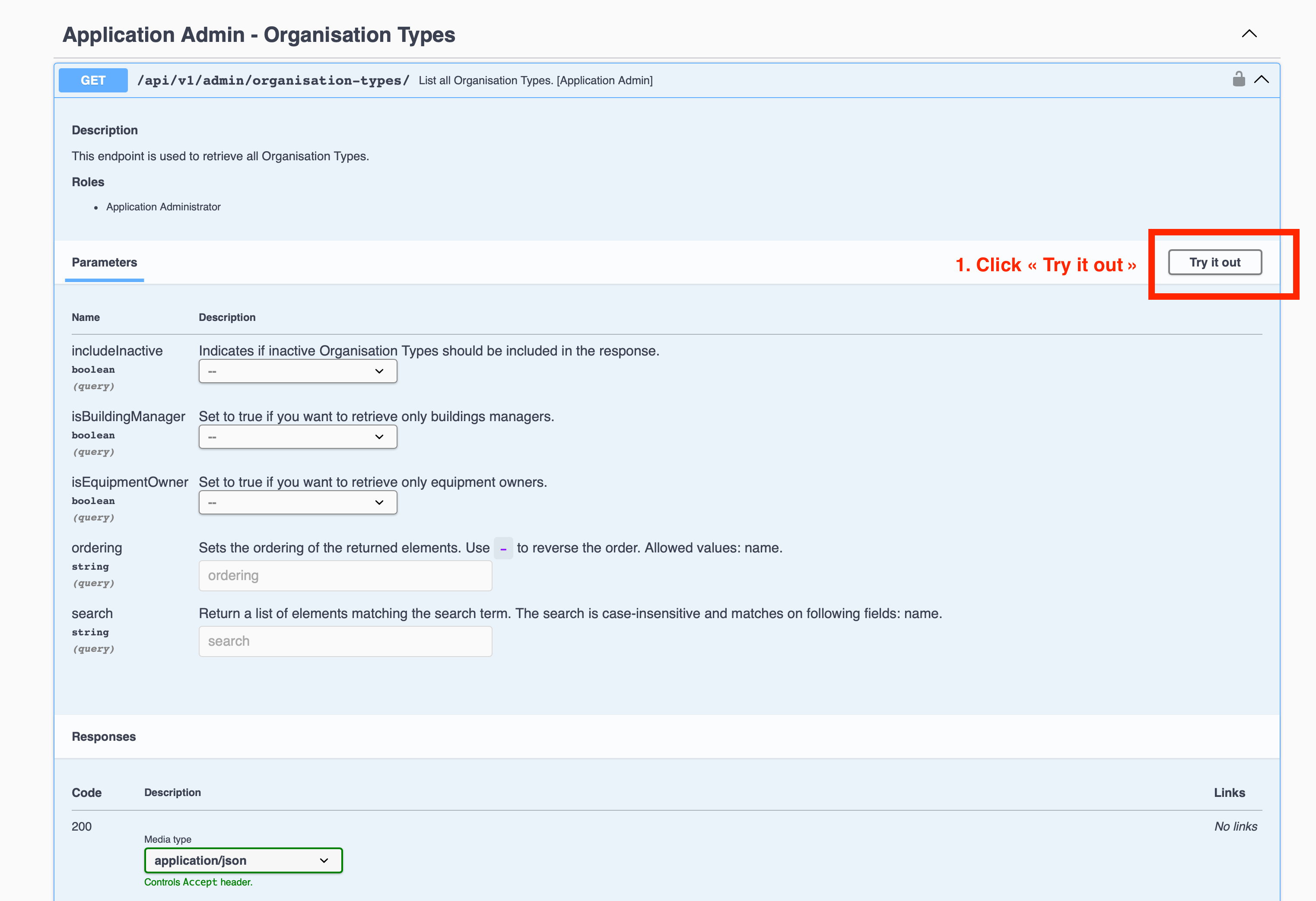
Task: Open the isBuildingManager boolean dropdown
Action: 297,437
